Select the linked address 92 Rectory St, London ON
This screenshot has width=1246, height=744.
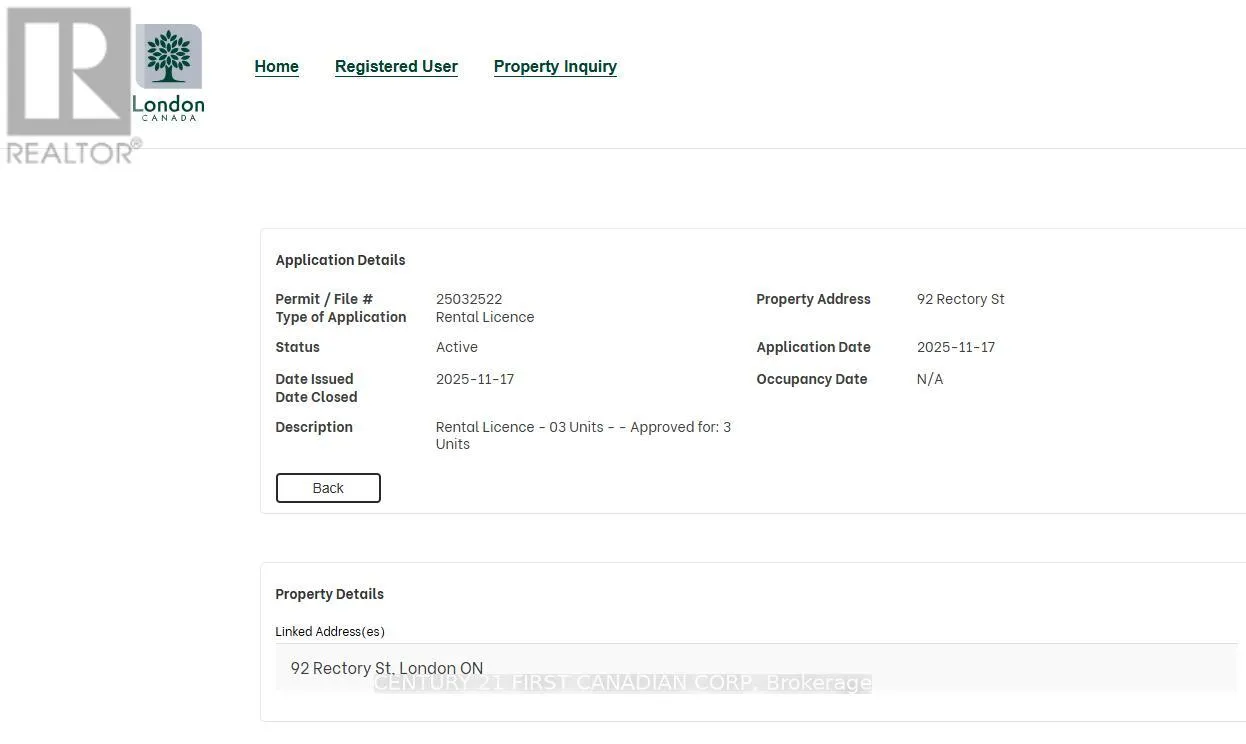click(x=386, y=668)
